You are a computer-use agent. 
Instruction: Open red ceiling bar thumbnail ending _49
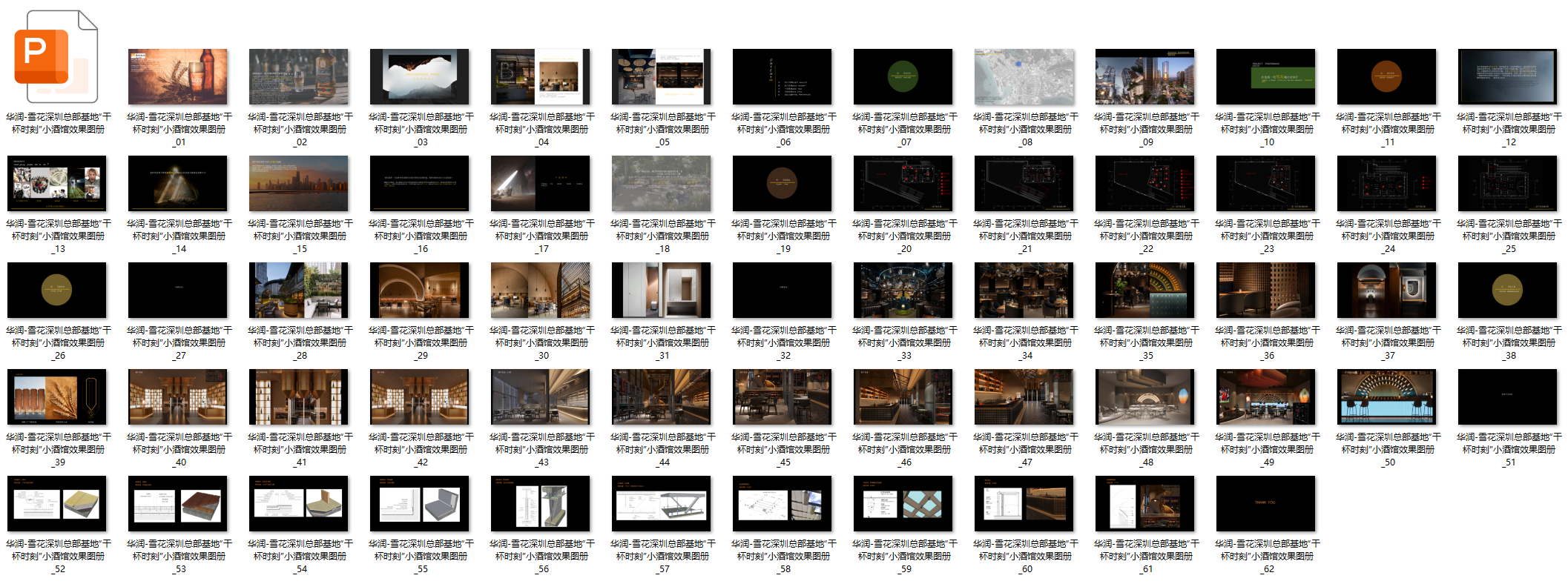point(1266,397)
